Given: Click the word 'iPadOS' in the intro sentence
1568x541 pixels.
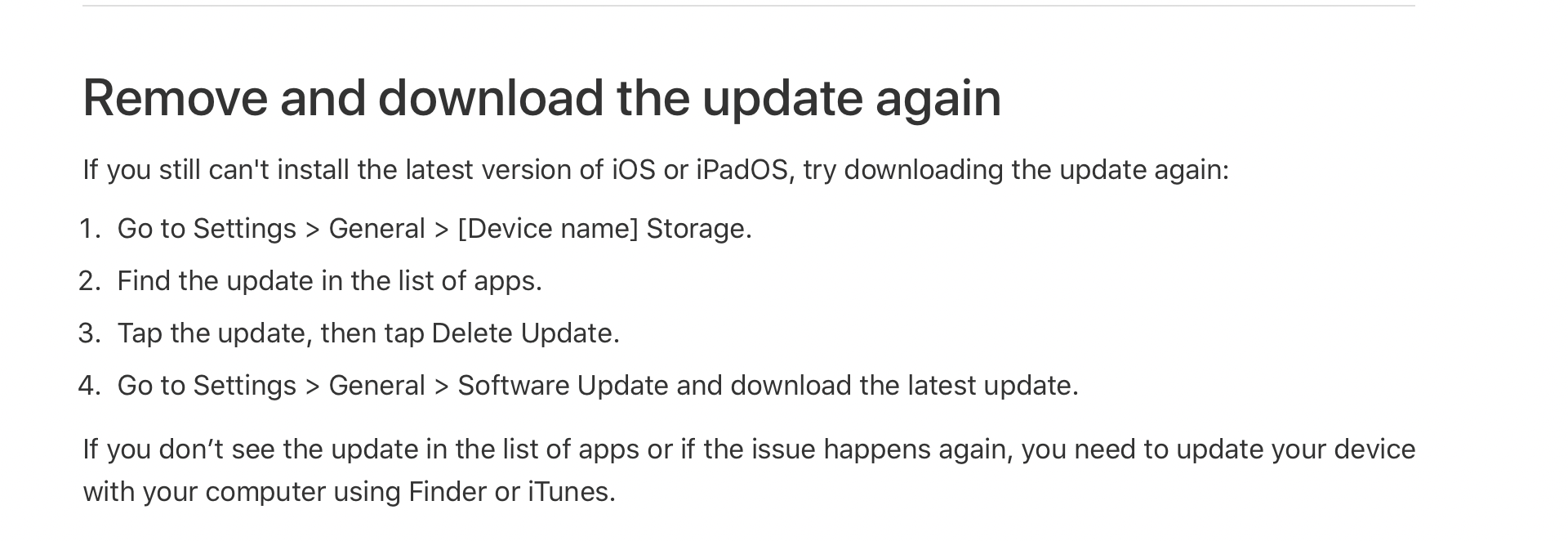Looking at the screenshot, I should (742, 170).
